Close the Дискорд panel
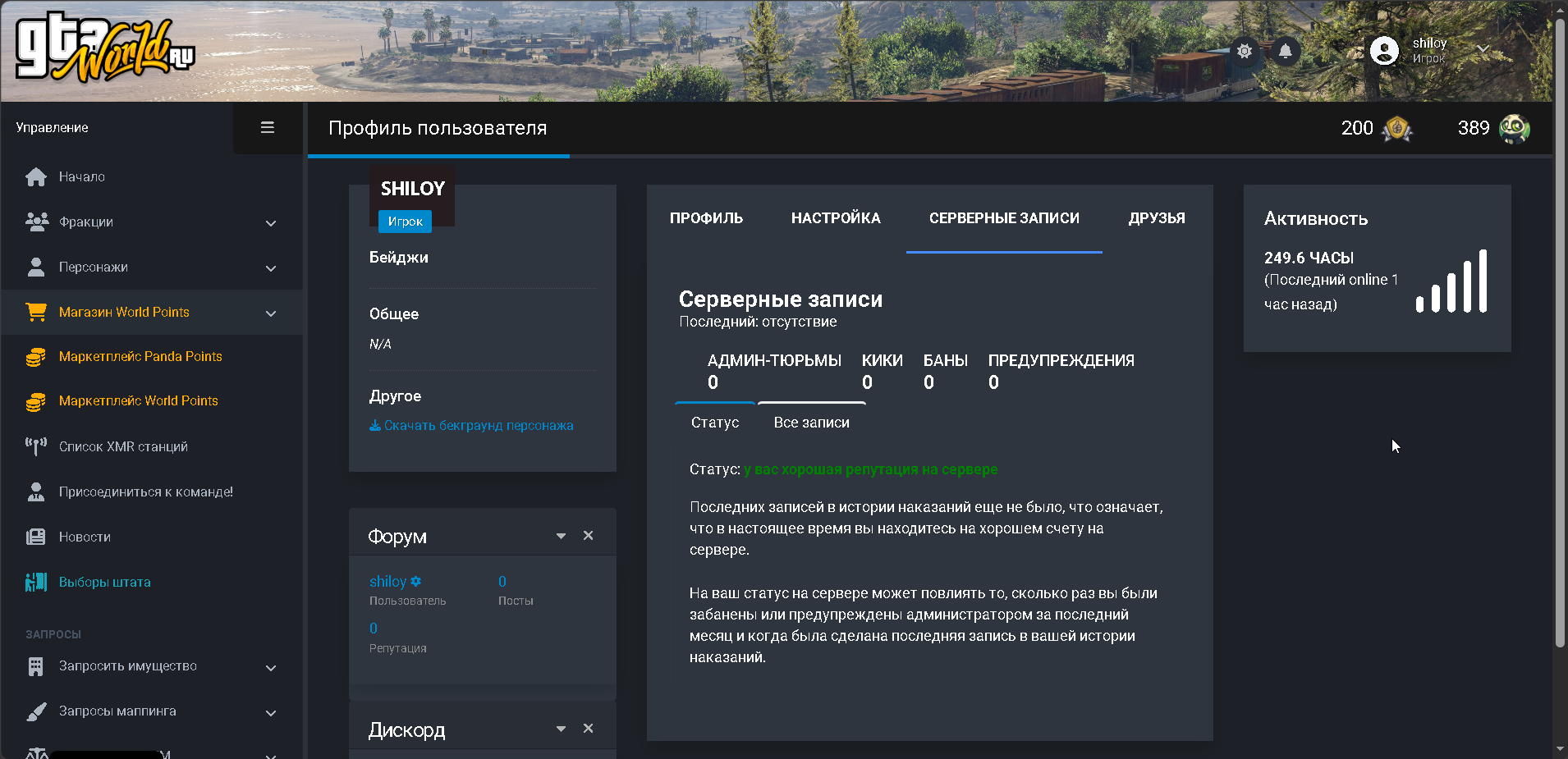 click(588, 728)
